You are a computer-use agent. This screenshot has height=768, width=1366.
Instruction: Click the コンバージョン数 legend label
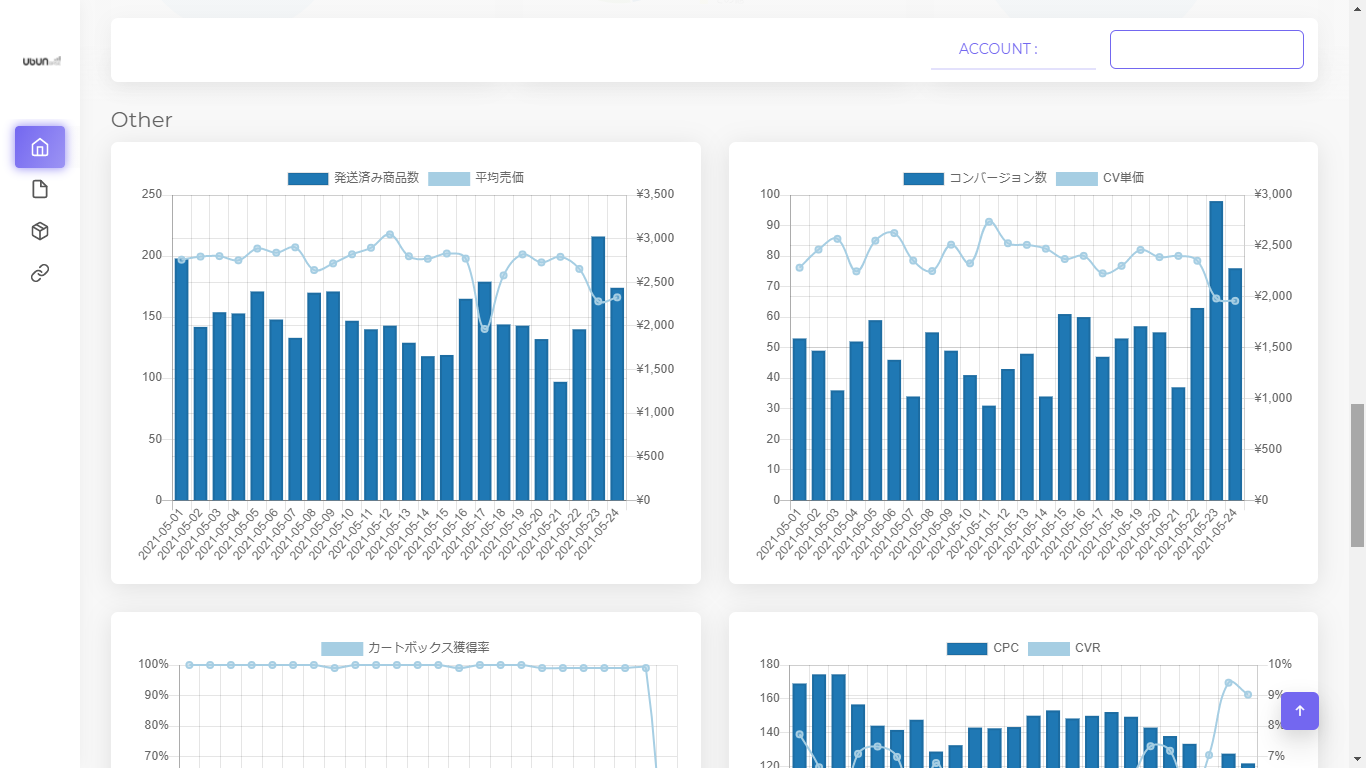click(998, 178)
